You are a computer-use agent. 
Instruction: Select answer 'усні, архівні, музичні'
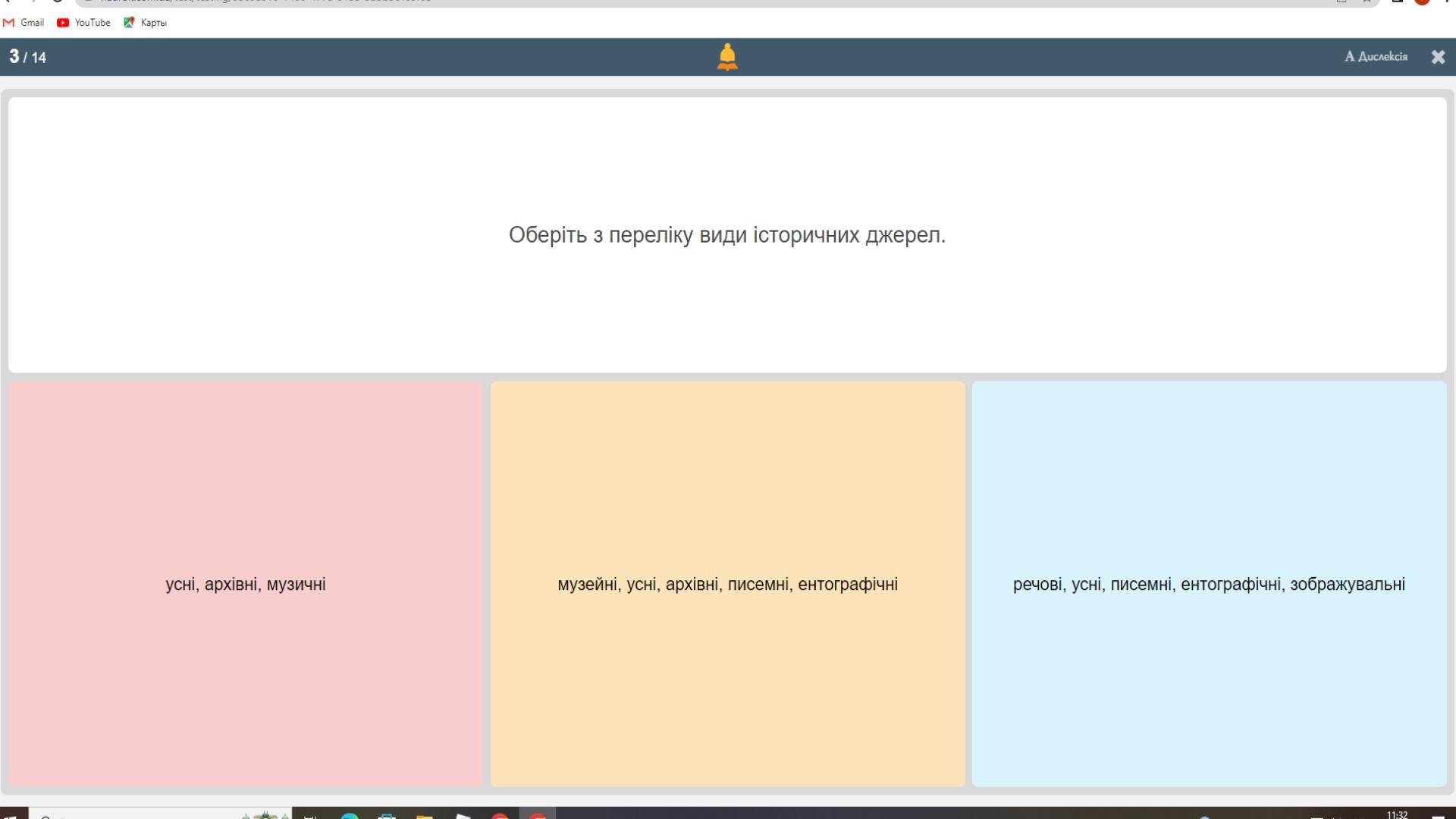pyautogui.click(x=246, y=584)
